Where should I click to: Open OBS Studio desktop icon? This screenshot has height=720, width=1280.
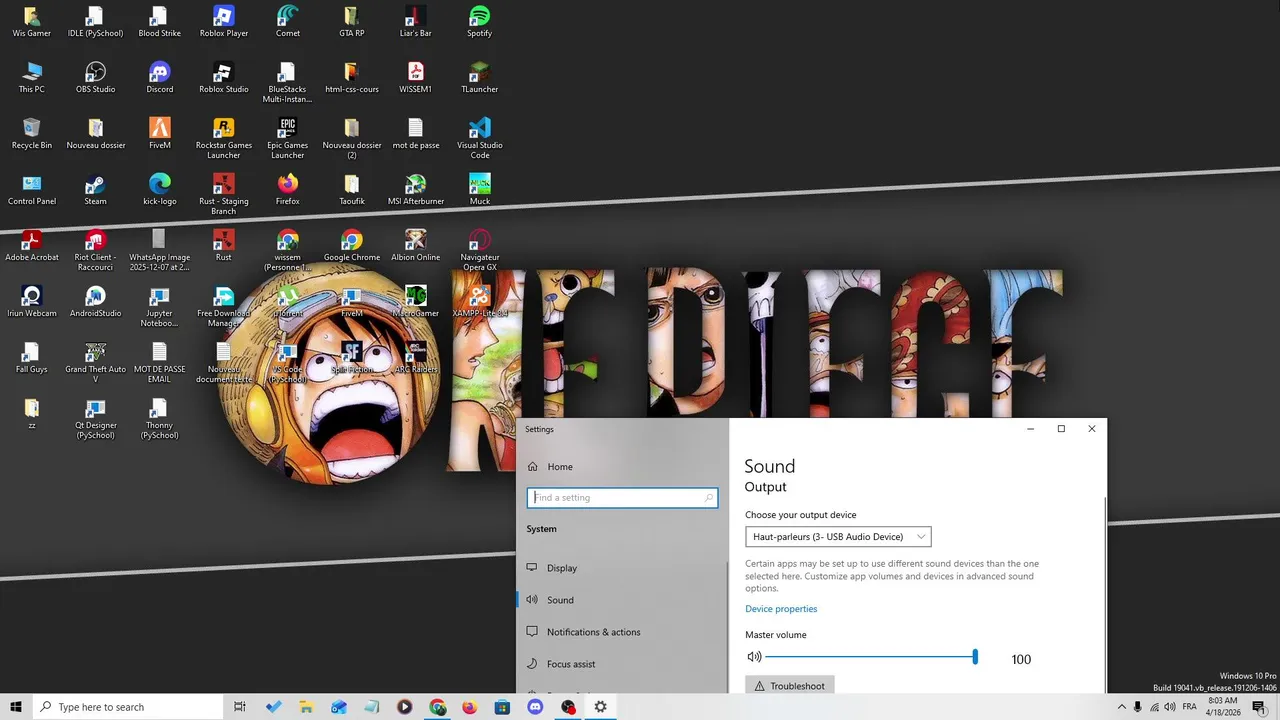[95, 78]
